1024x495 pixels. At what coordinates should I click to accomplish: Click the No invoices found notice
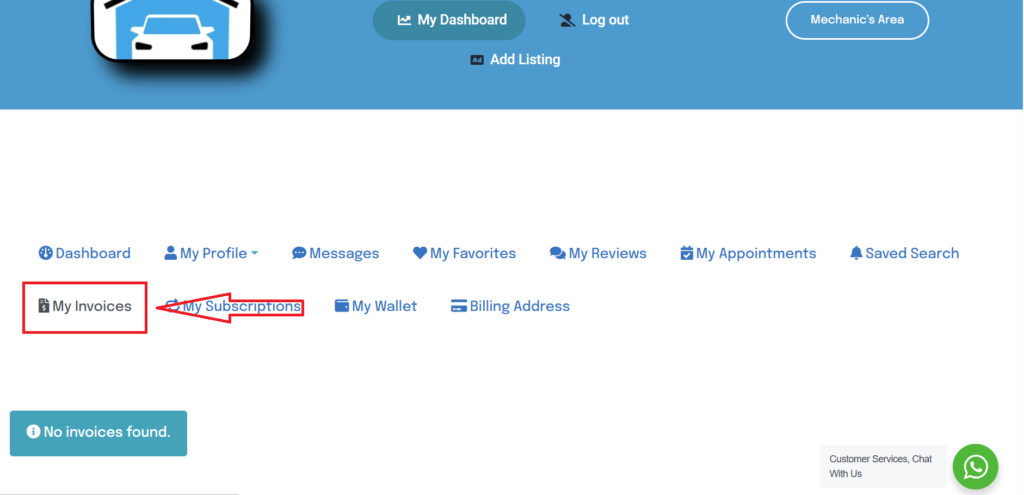point(98,433)
